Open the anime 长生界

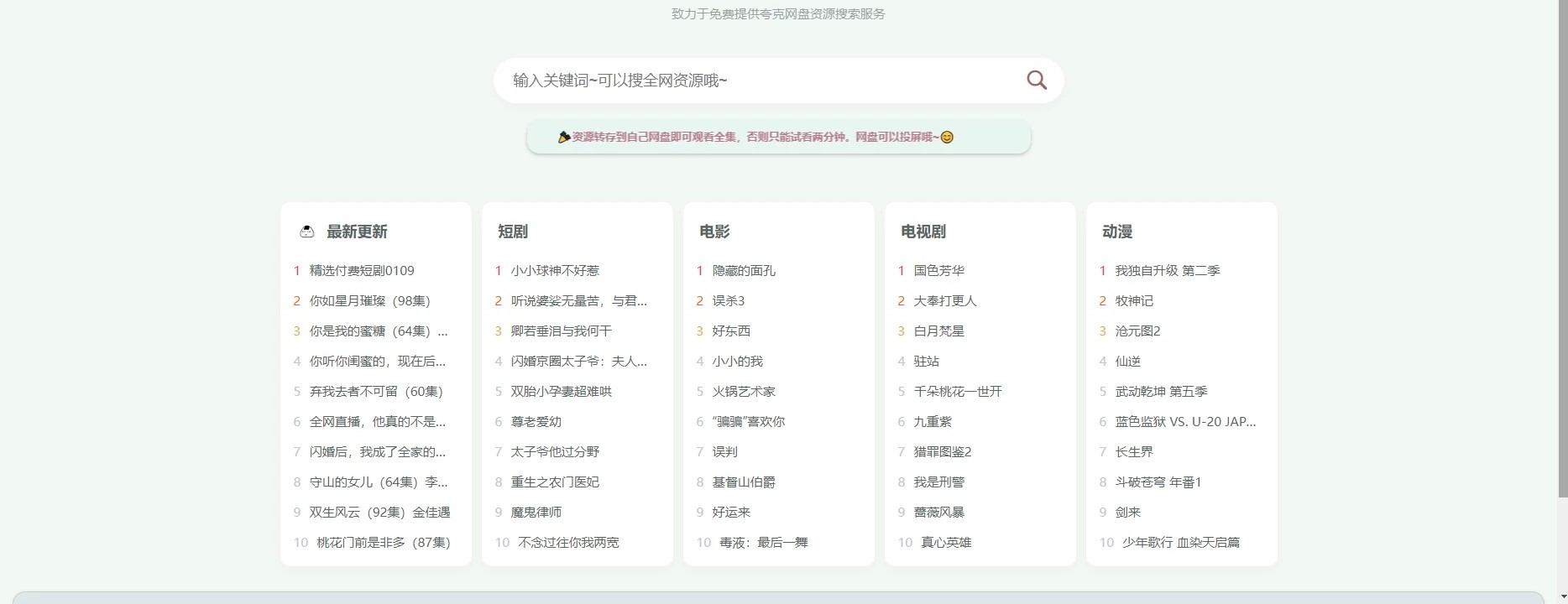1134,452
